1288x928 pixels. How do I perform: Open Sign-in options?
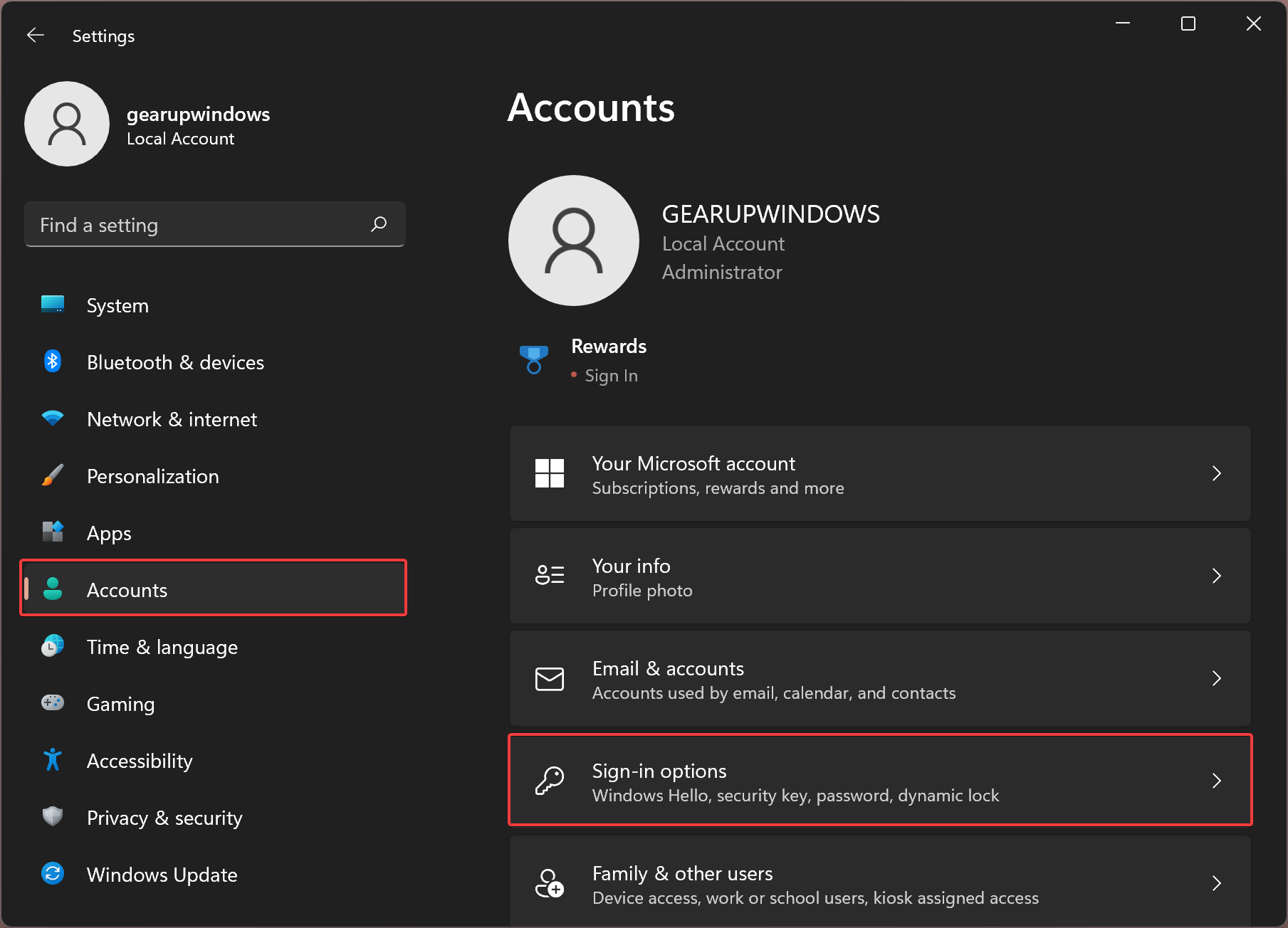pos(879,780)
